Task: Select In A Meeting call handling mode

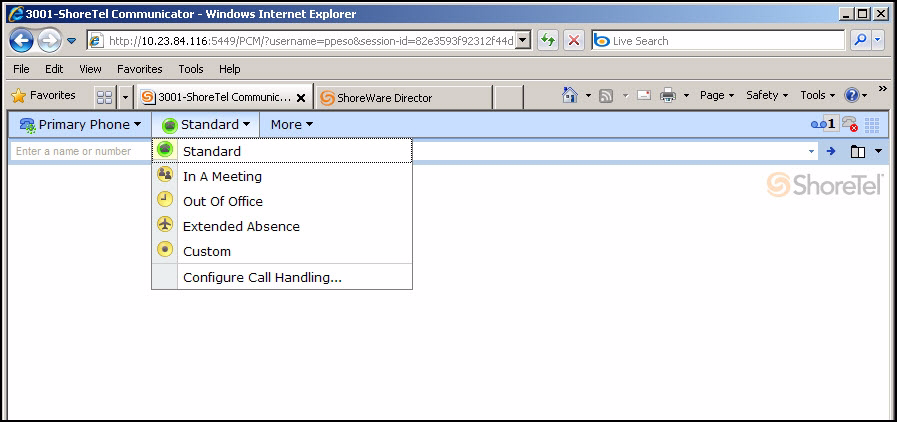Action: 282,176
